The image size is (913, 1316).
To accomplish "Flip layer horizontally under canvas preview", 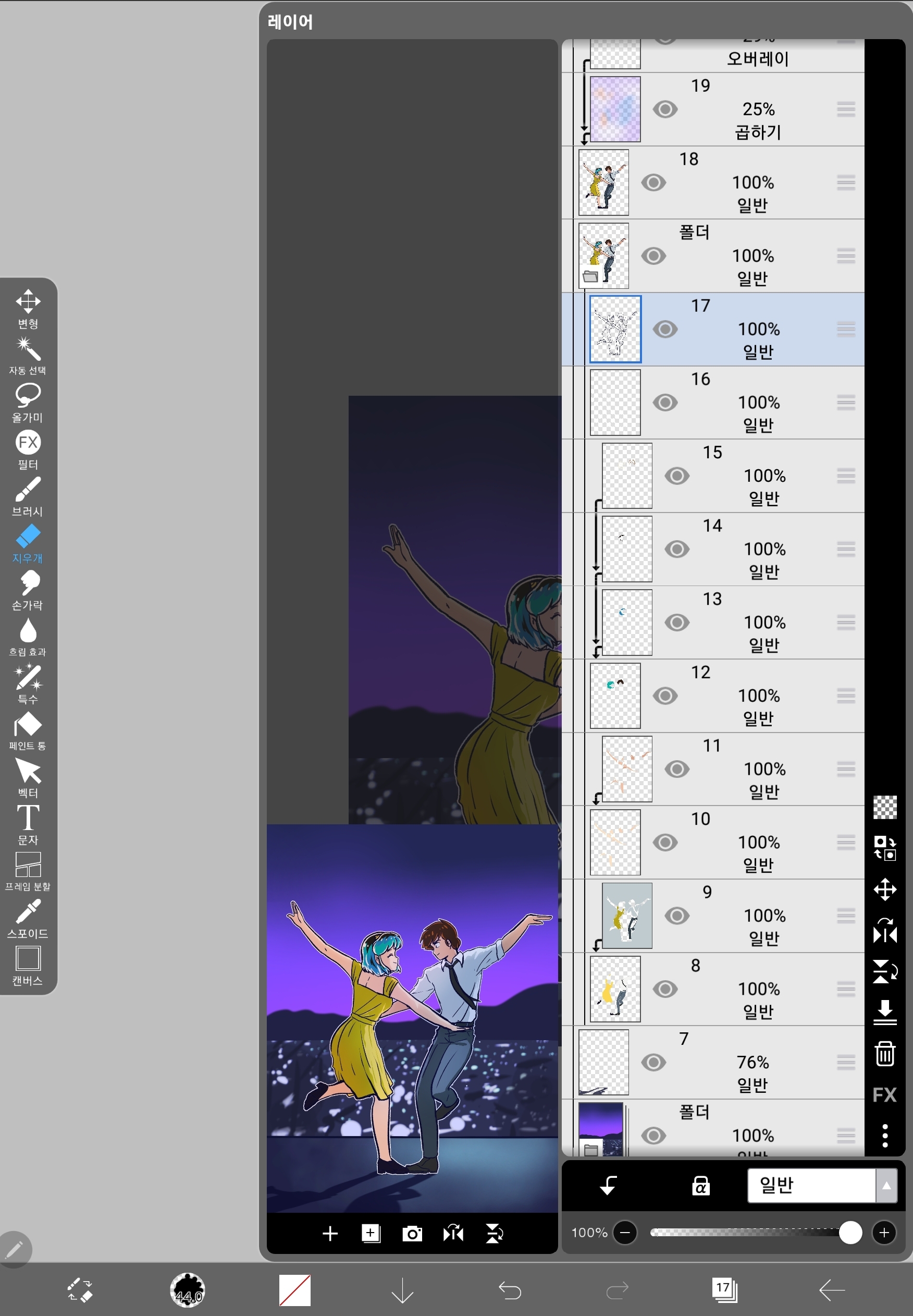I will click(453, 1234).
